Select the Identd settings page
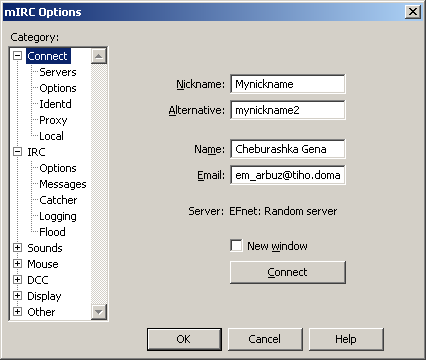This screenshot has width=426, height=360. point(55,104)
